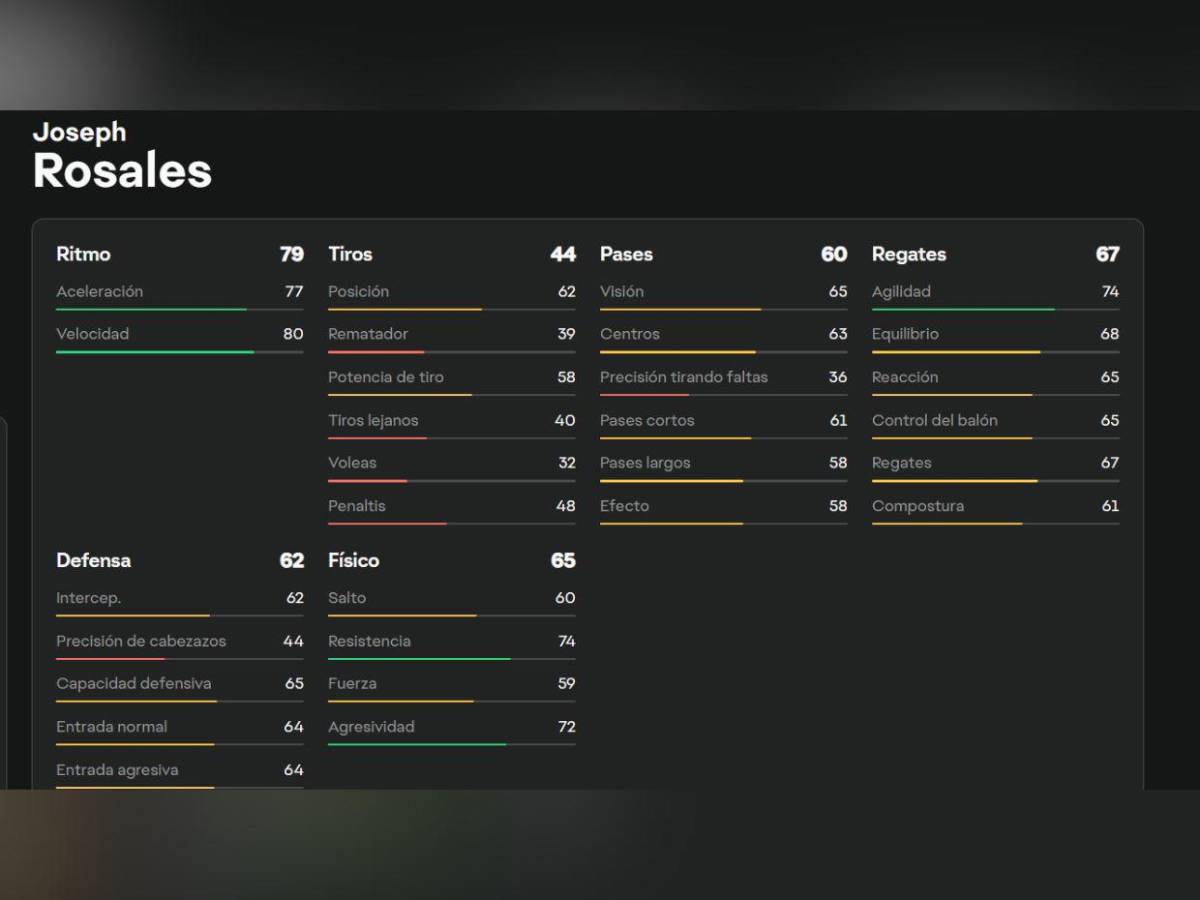The image size is (1200, 900).
Task: Select the Agresividad stat label
Action: (371, 727)
